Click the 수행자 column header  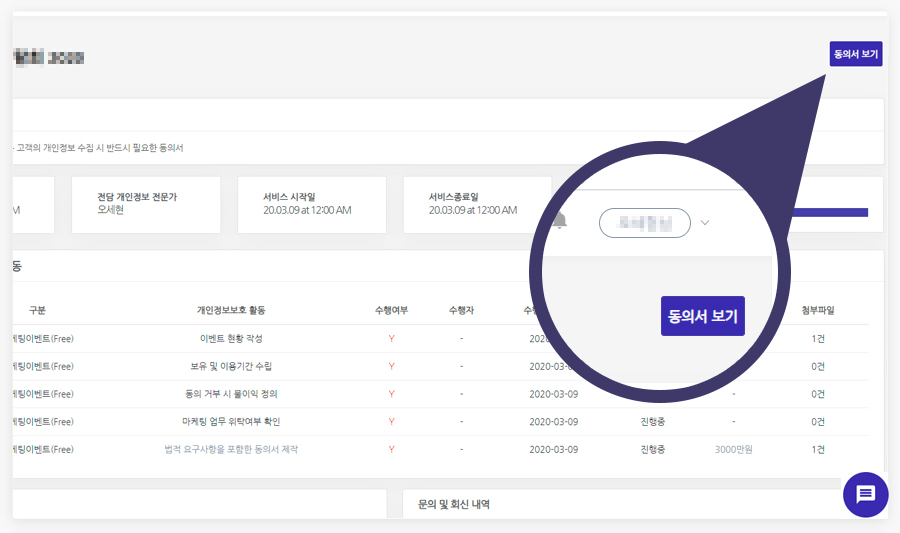coord(461,310)
